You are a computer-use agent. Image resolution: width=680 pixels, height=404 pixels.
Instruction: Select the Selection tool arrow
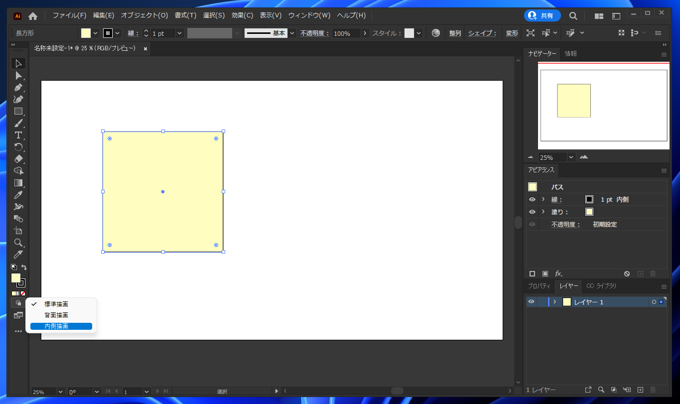click(x=18, y=64)
